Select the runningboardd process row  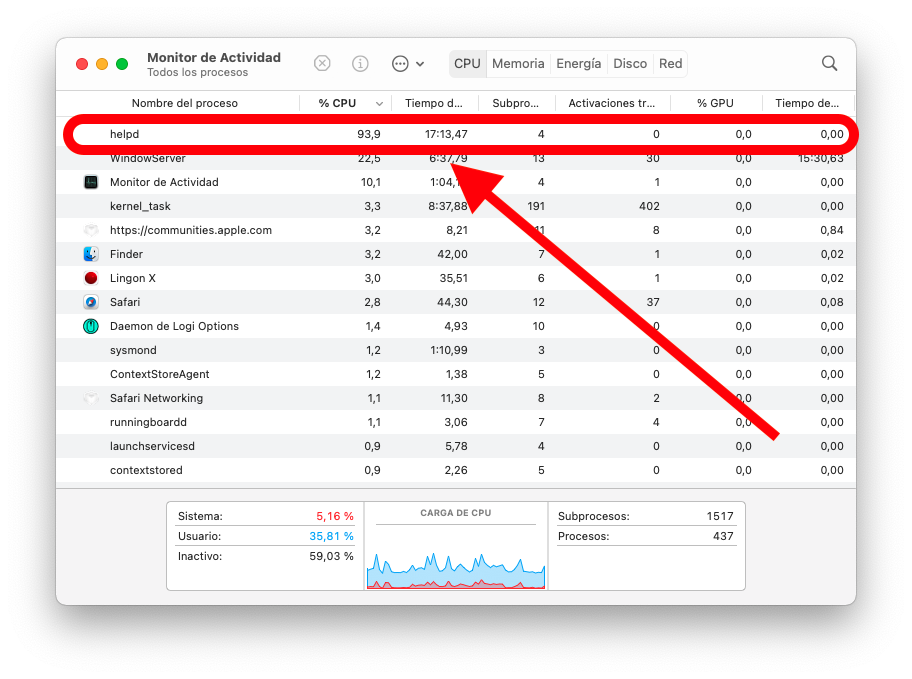coord(456,422)
